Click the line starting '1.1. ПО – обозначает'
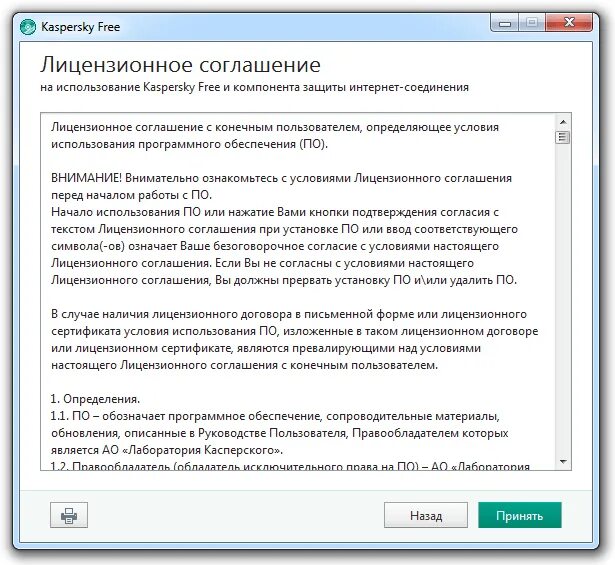The image size is (615, 565). [x=275, y=416]
